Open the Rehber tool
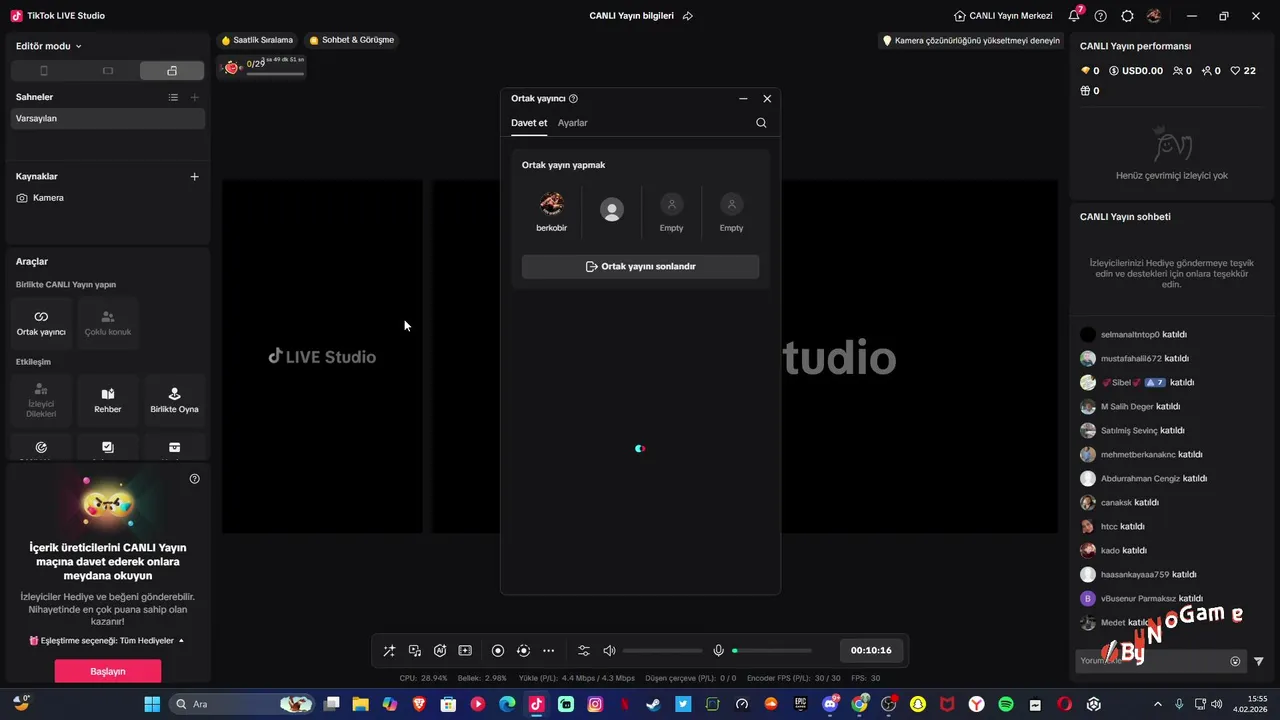 pyautogui.click(x=108, y=401)
